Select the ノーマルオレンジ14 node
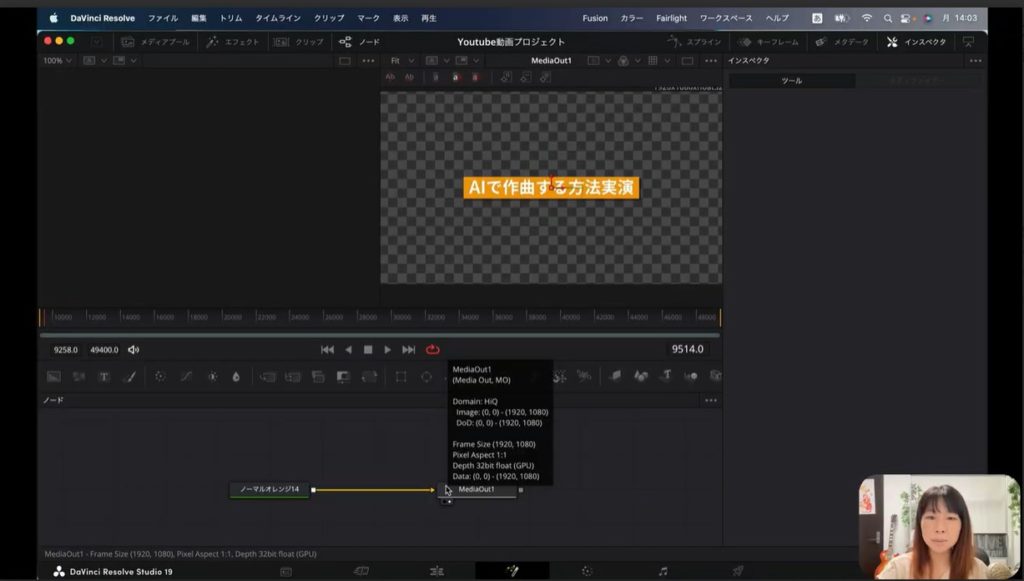 click(269, 490)
